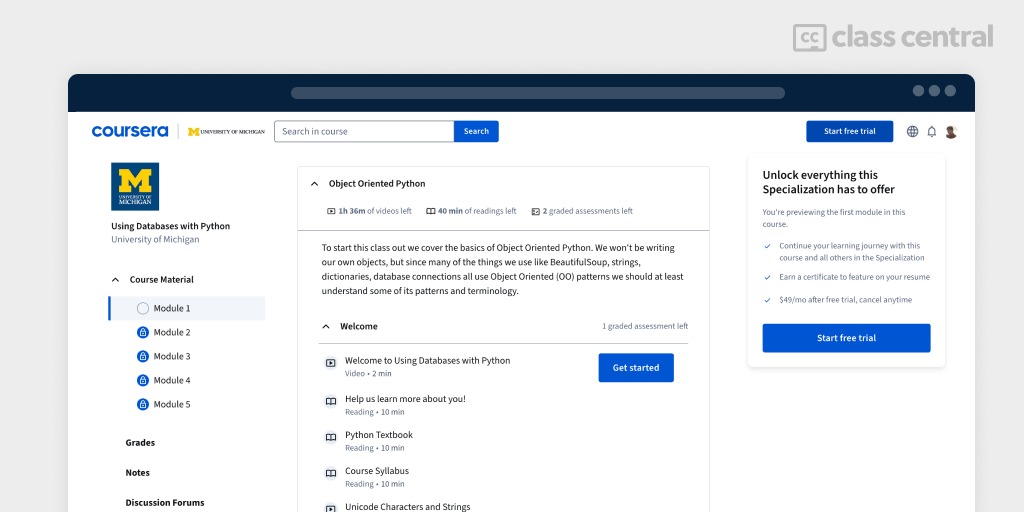Click the header Start free trial button
1024x512 pixels.
(849, 131)
